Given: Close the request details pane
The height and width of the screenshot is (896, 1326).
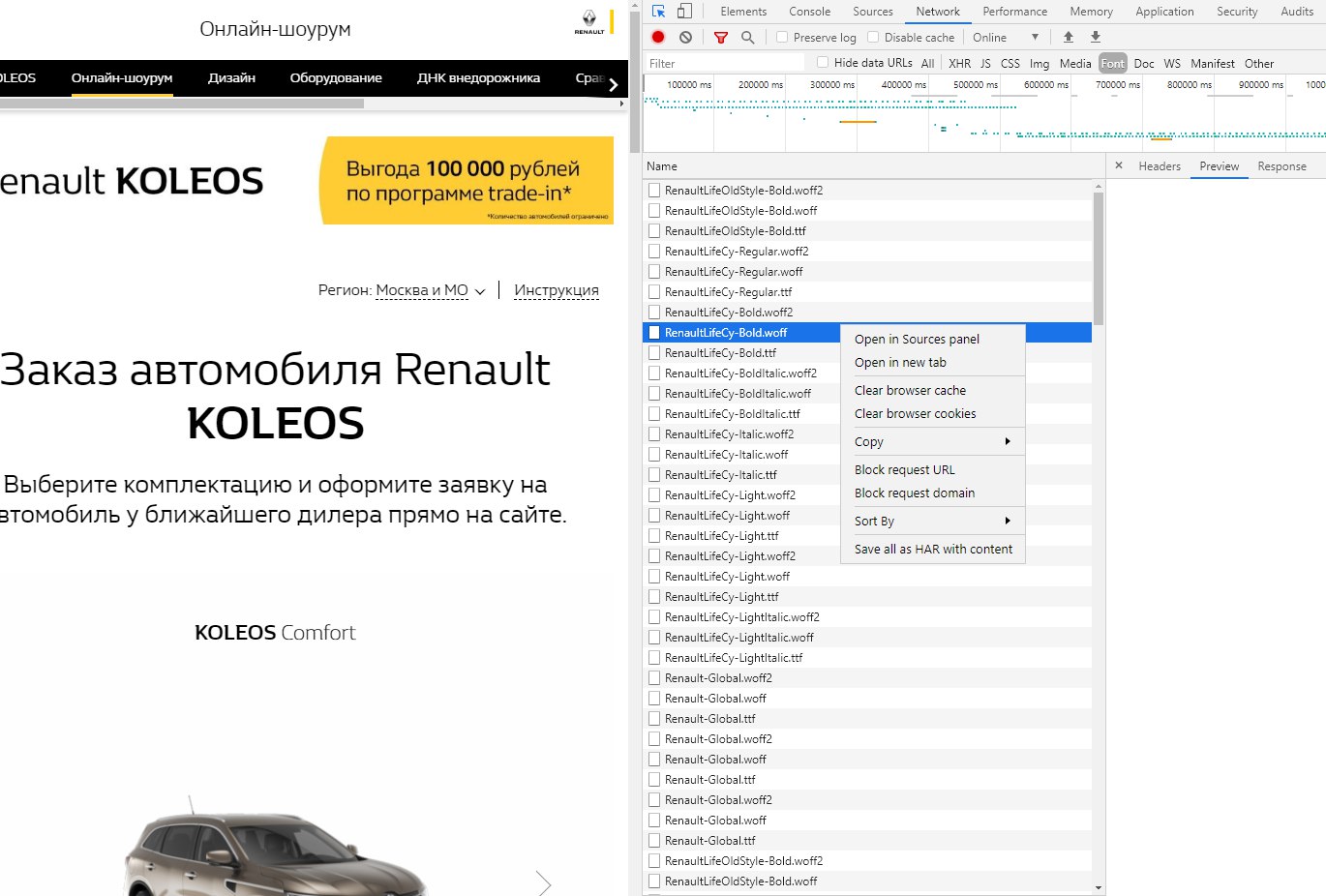Looking at the screenshot, I should point(1119,165).
